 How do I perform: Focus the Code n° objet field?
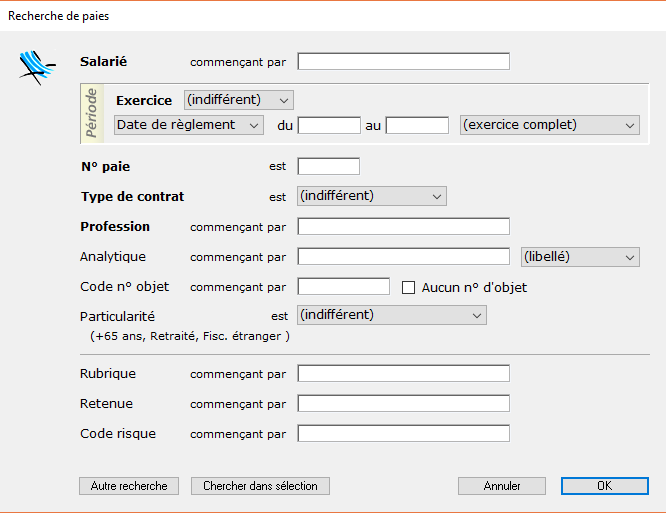click(344, 287)
